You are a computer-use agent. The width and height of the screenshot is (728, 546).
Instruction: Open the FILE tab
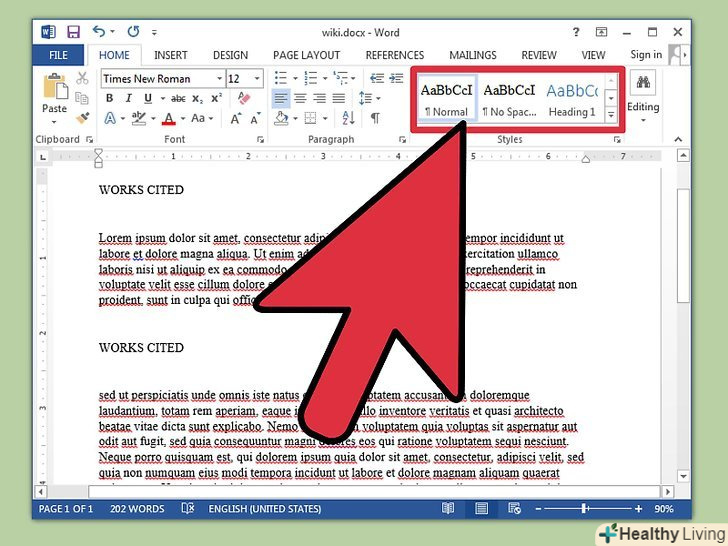pos(58,55)
